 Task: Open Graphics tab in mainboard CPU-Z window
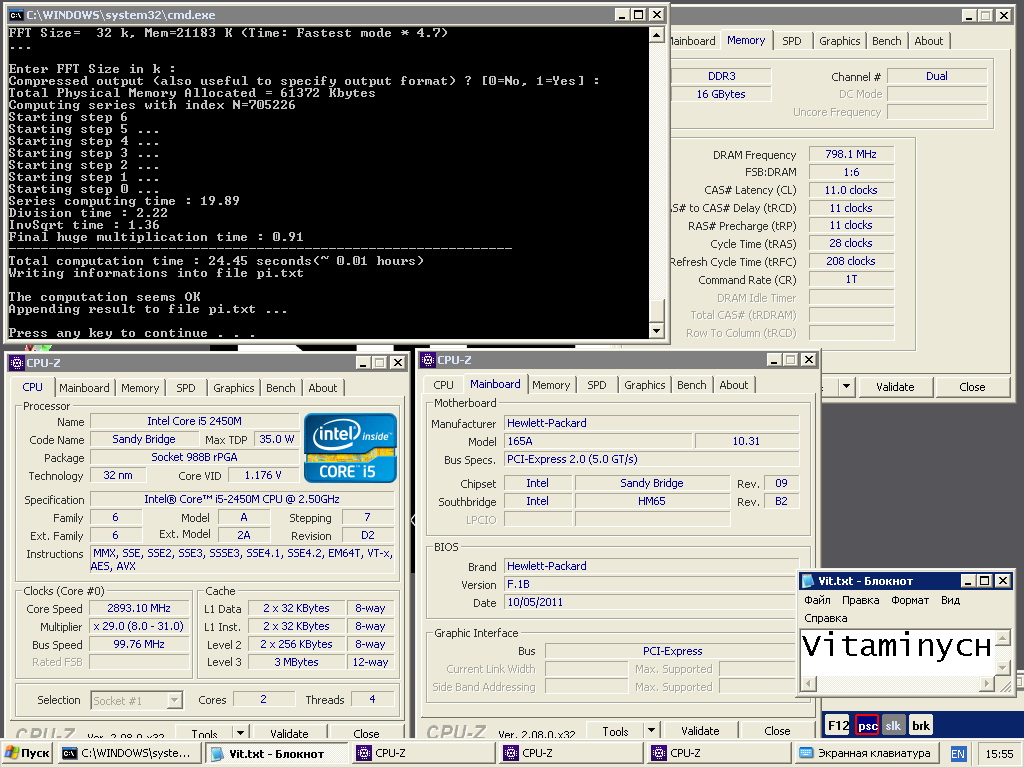pos(645,385)
